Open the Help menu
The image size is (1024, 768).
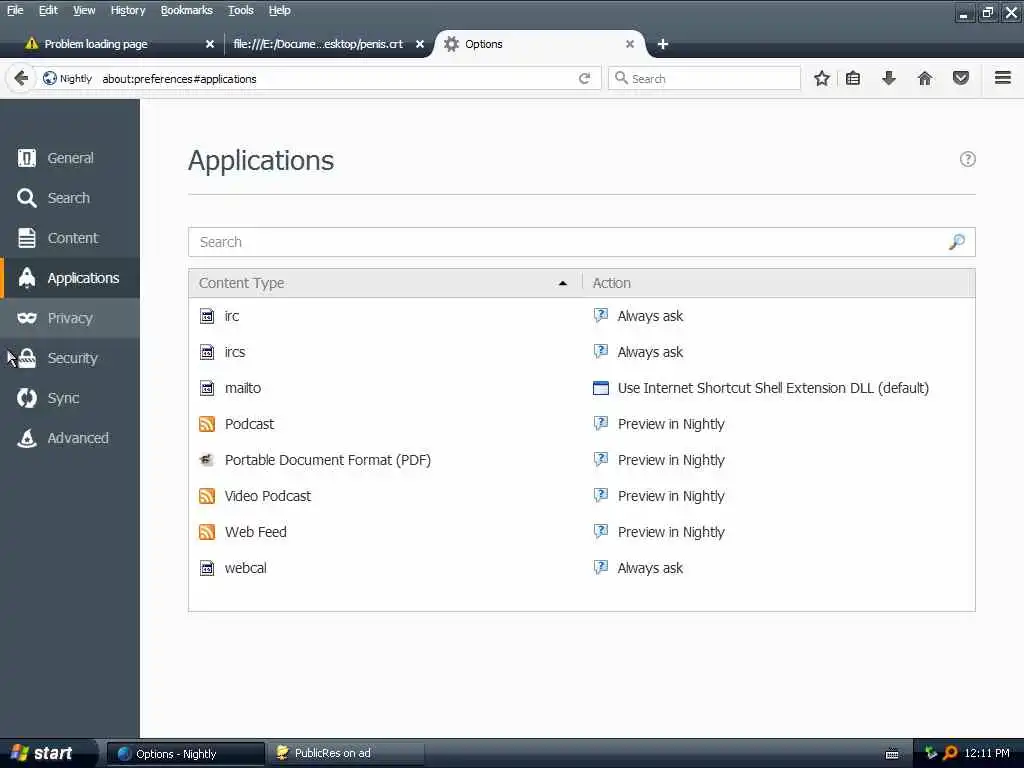click(x=280, y=10)
